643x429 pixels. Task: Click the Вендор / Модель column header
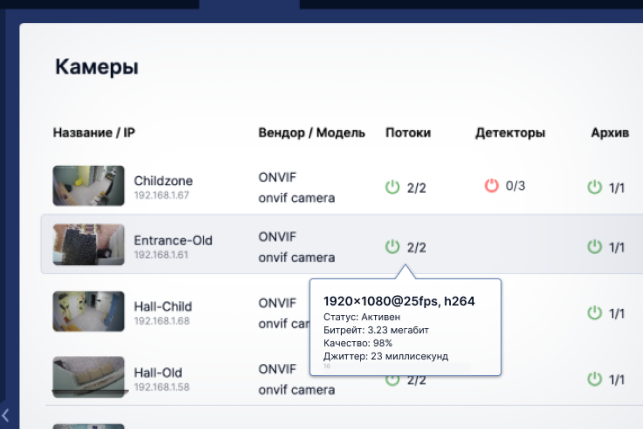(311, 133)
